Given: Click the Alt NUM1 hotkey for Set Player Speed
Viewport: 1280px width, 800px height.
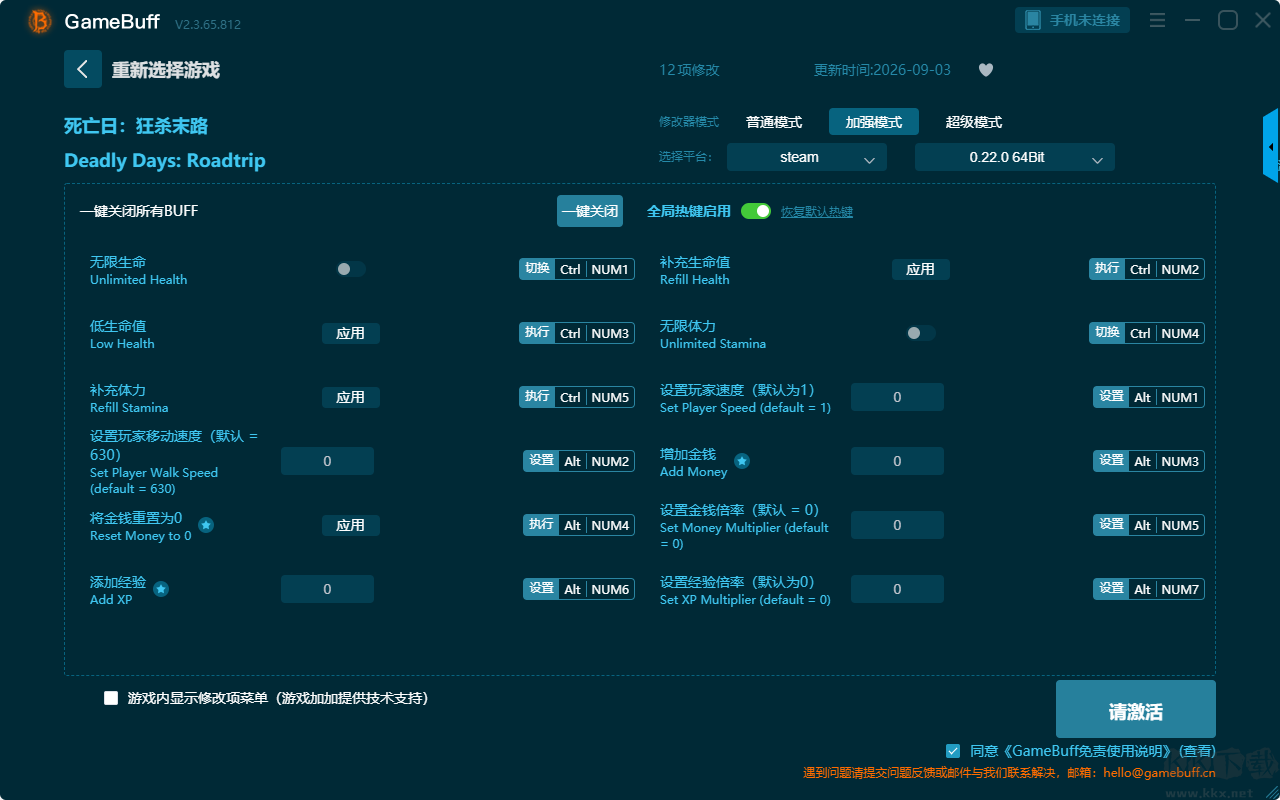Looking at the screenshot, I should tap(1149, 397).
